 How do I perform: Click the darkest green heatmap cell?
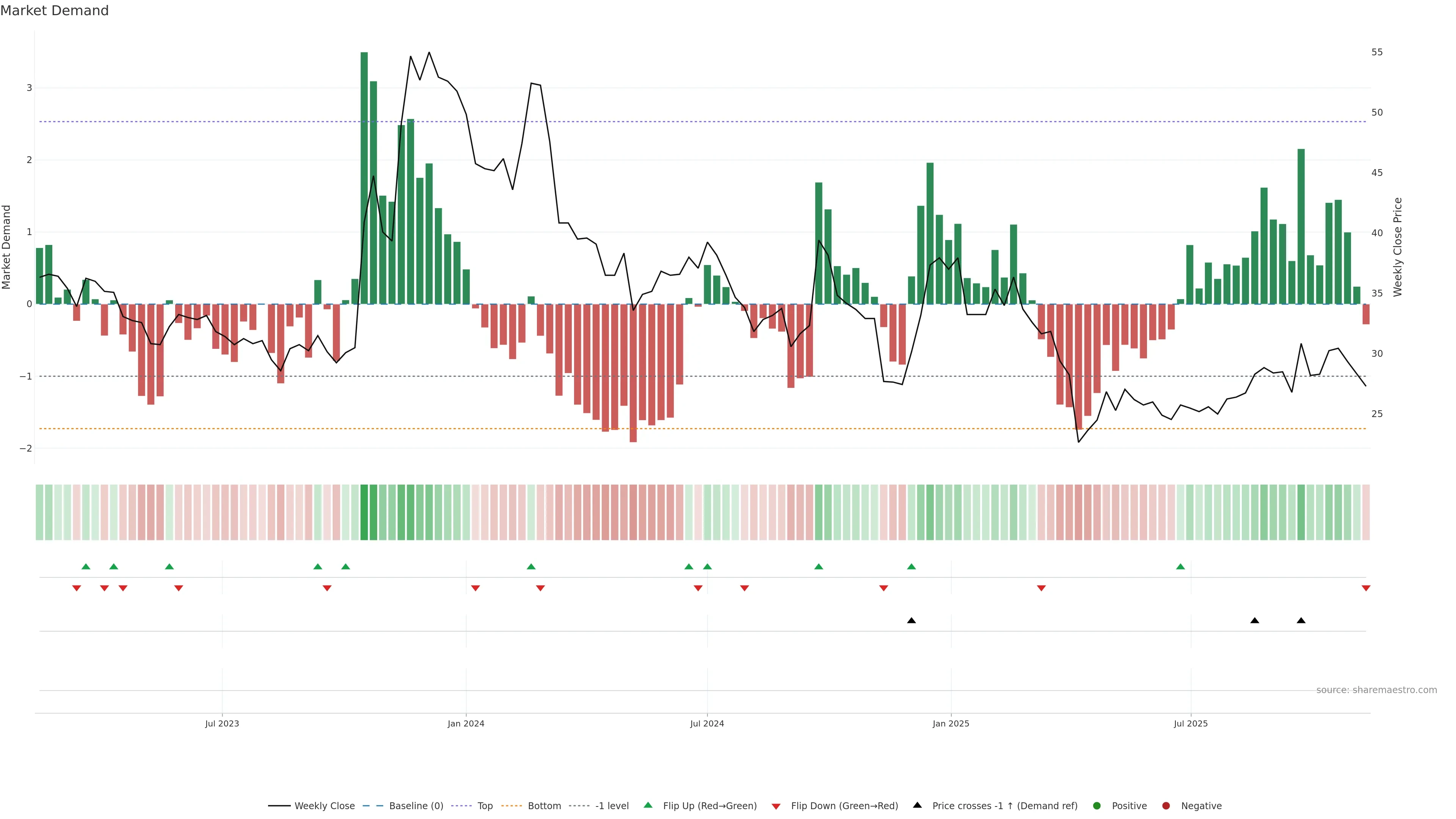(364, 512)
